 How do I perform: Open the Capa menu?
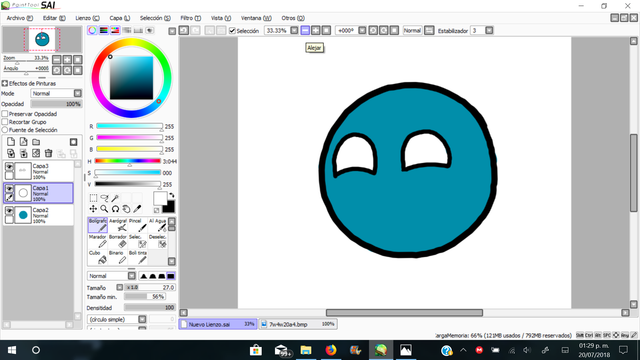(x=119, y=18)
